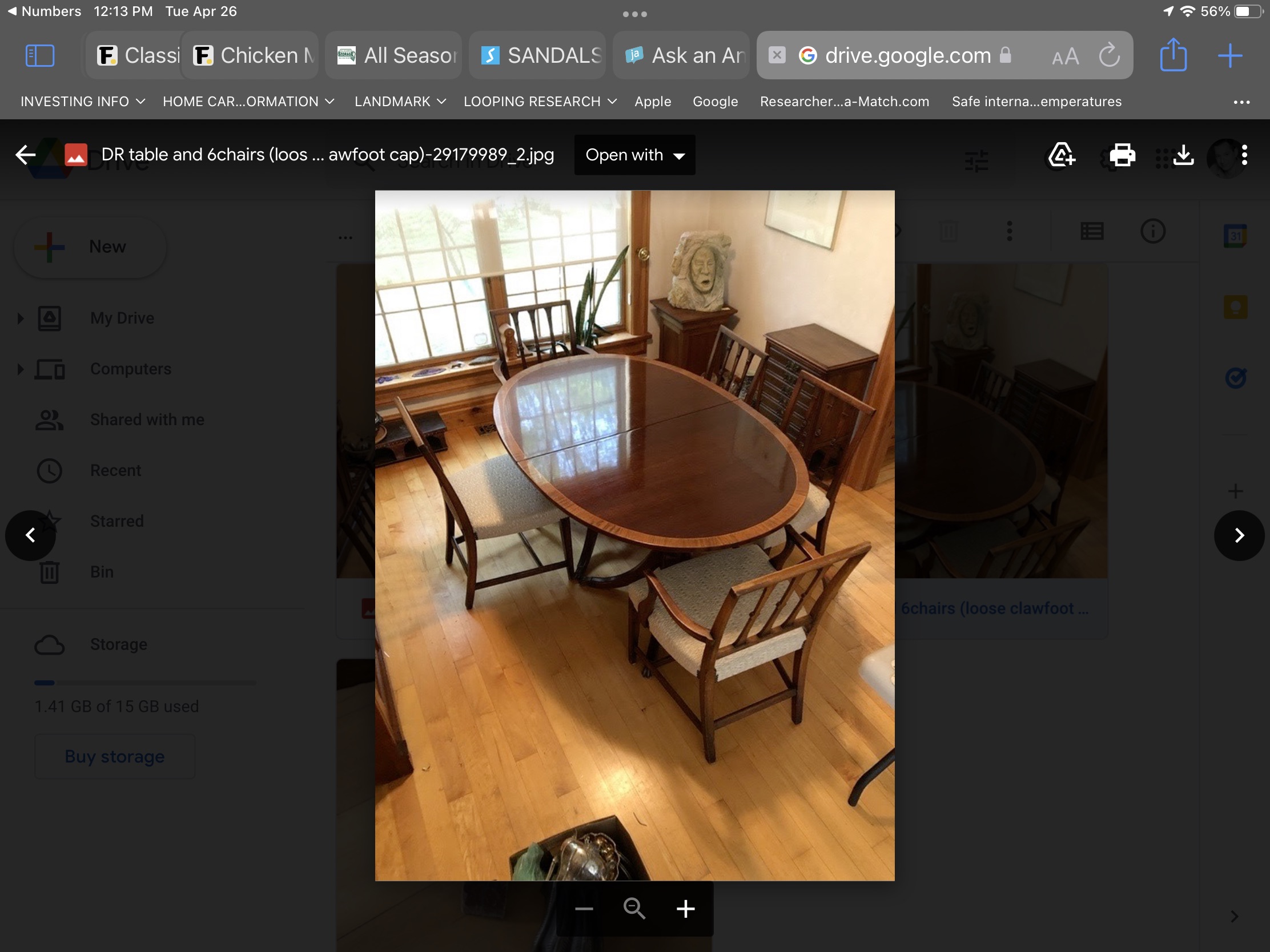Click the Add shortcut to Drive icon
The height and width of the screenshot is (952, 1270).
point(1061,155)
